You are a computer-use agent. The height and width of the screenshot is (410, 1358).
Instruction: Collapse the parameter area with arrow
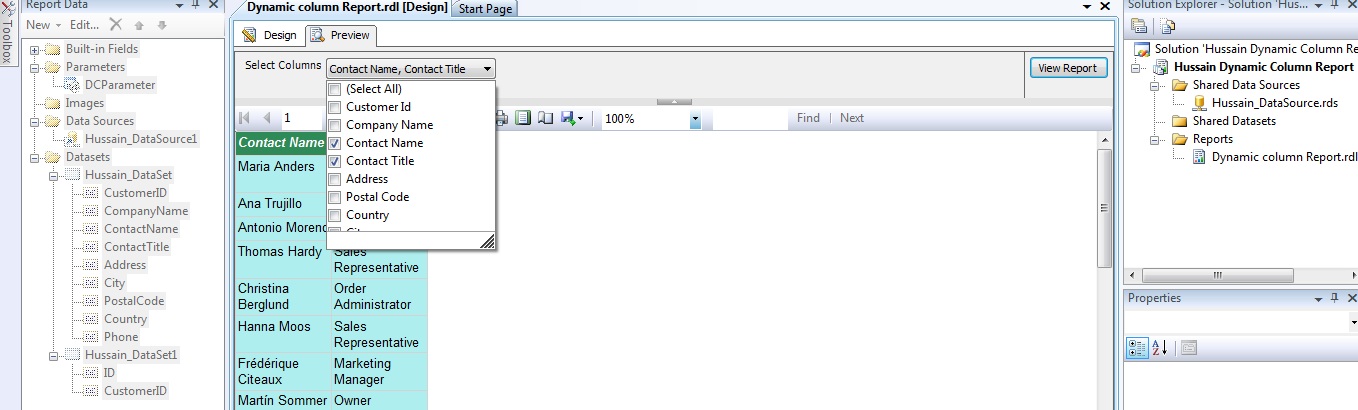(674, 102)
